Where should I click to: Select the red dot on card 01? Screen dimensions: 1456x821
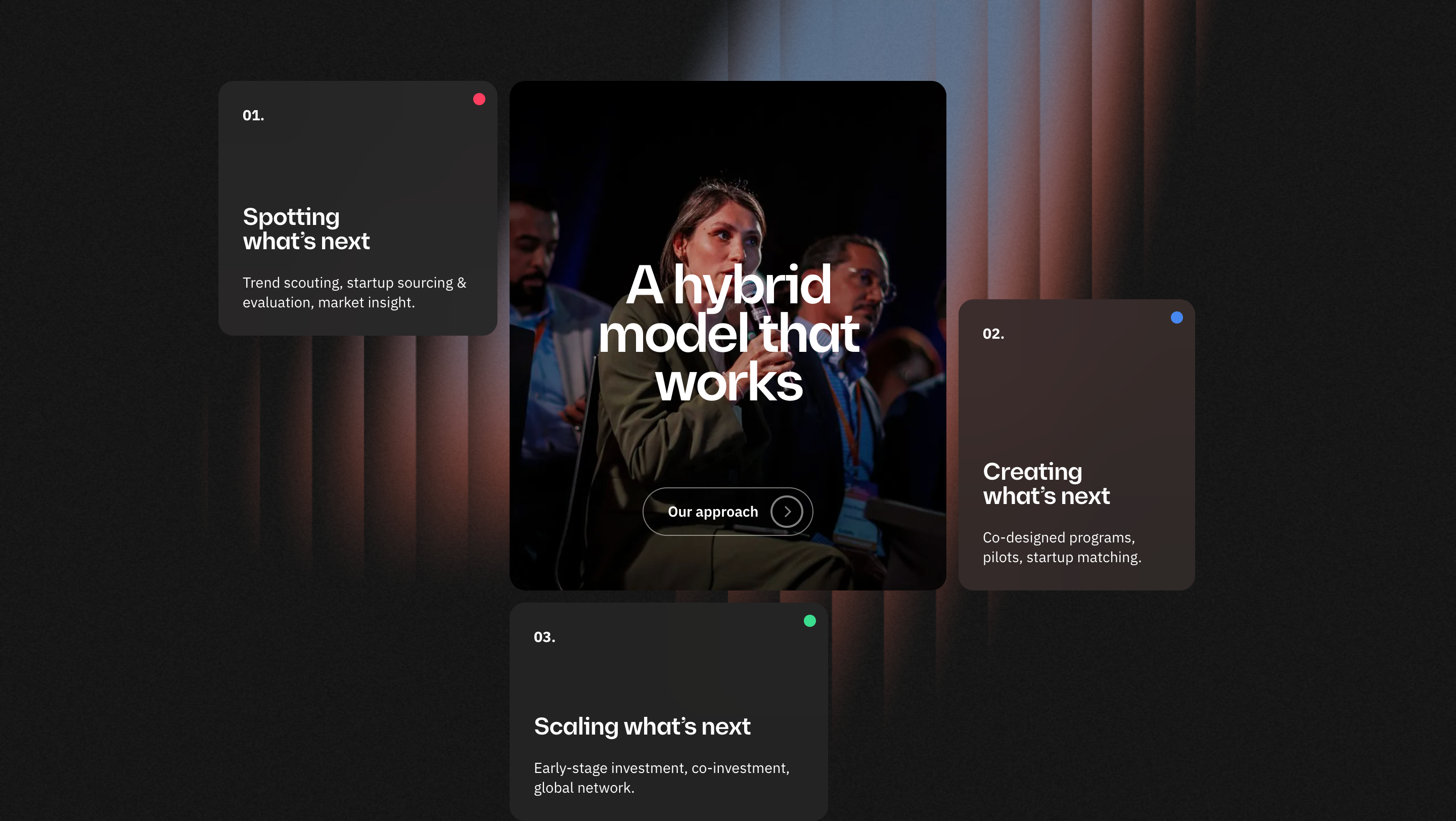pyautogui.click(x=479, y=100)
